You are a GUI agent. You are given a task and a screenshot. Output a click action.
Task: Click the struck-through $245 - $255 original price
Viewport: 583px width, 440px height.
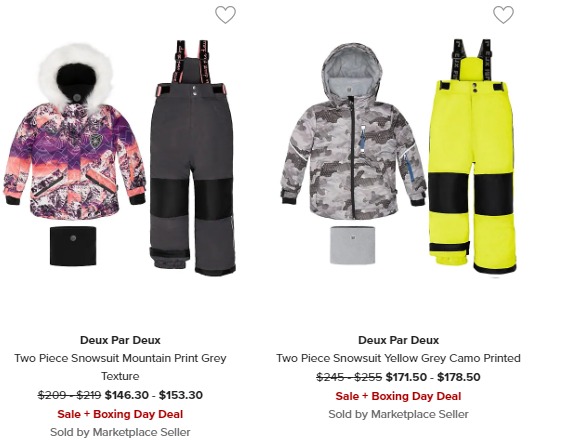pyautogui.click(x=349, y=377)
